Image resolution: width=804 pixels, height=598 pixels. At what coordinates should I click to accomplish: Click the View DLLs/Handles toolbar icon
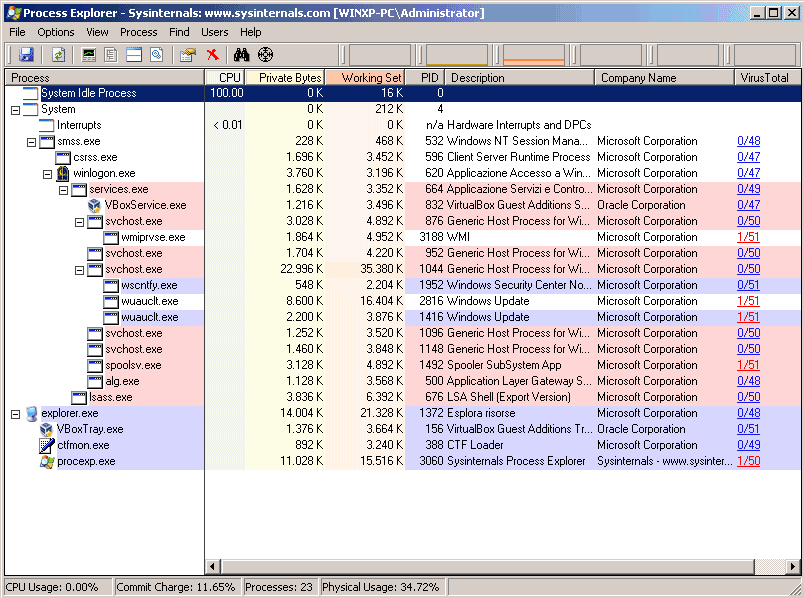coord(156,54)
